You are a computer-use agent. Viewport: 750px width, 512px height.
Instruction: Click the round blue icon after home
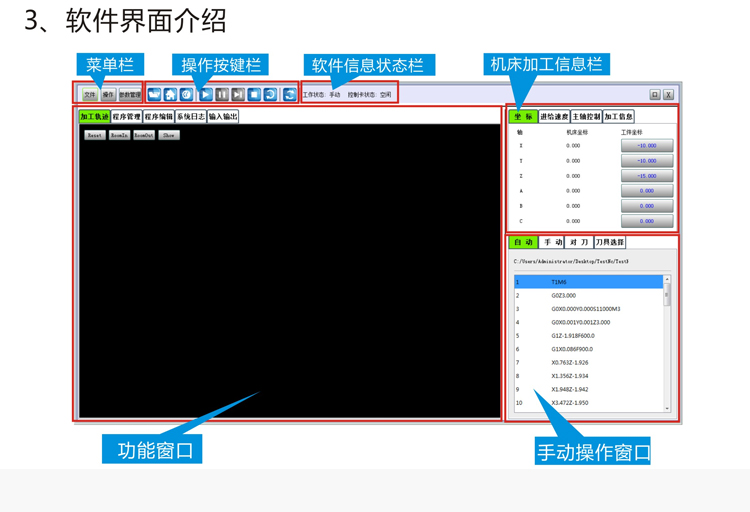(187, 94)
